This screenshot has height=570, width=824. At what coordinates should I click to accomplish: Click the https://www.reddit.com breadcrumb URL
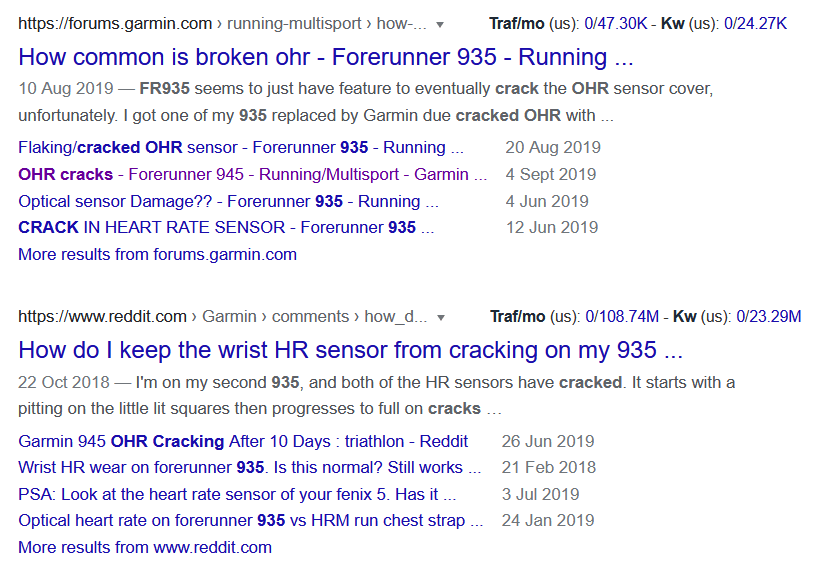tap(102, 317)
